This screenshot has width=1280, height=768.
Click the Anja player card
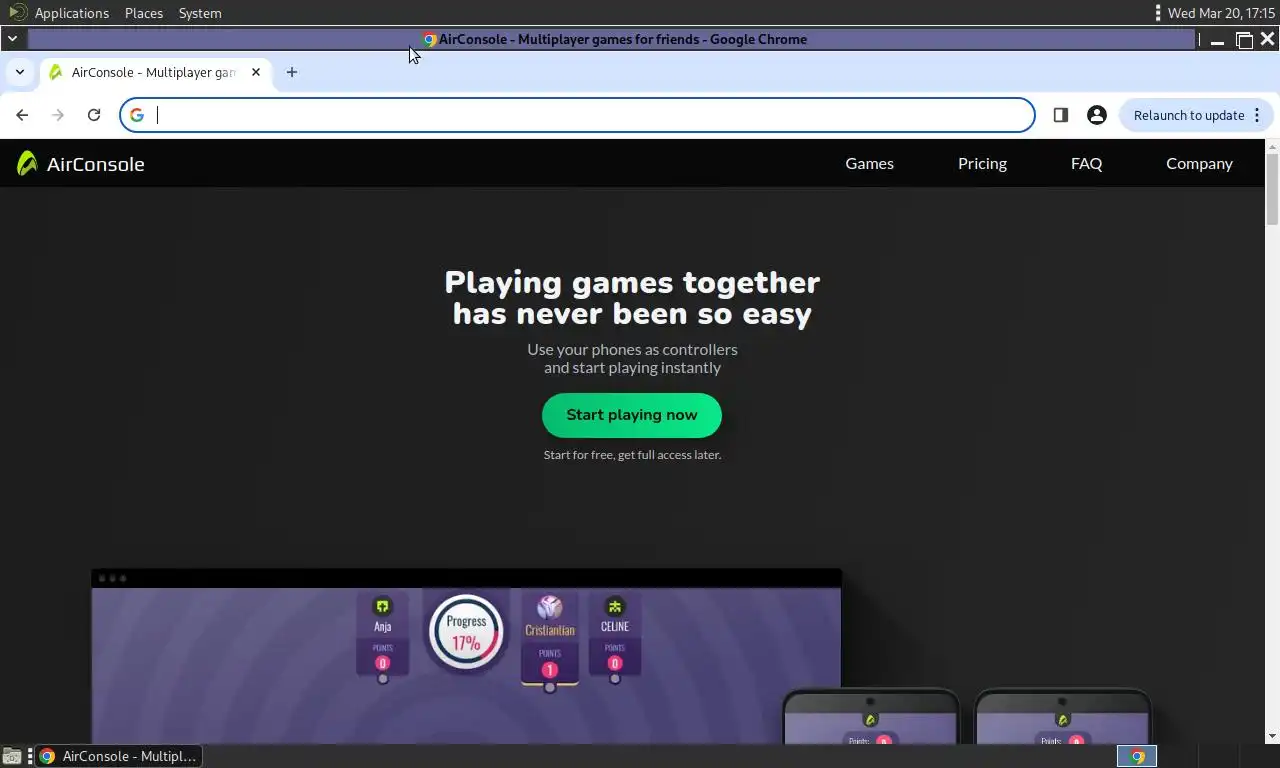(x=382, y=635)
